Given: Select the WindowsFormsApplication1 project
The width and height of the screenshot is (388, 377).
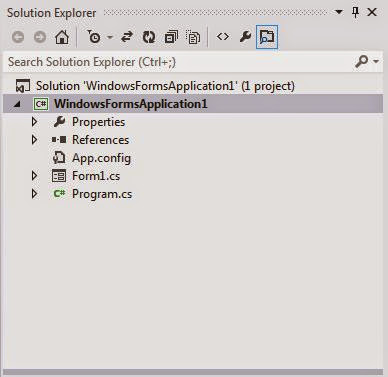Looking at the screenshot, I should [131, 104].
